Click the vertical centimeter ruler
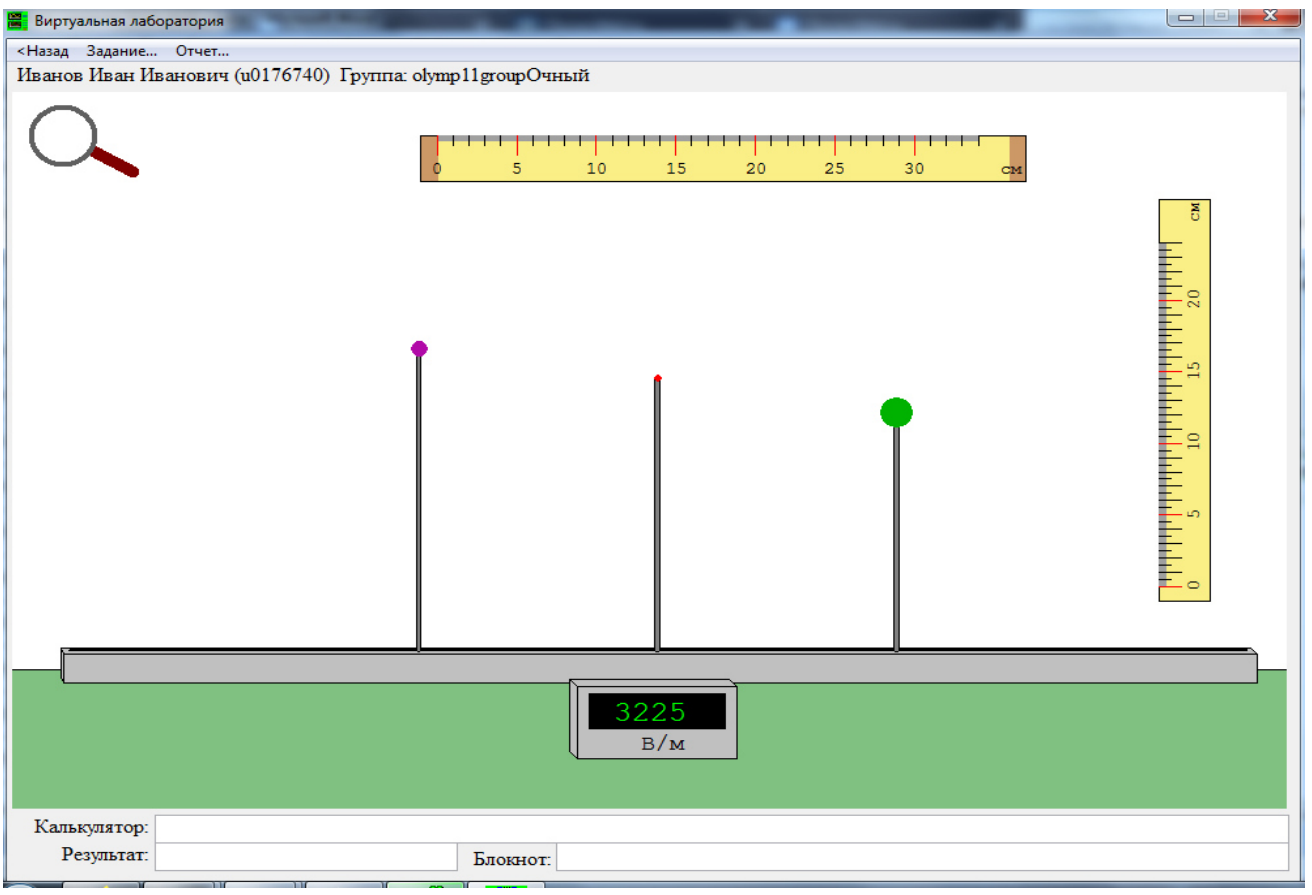The width and height of the screenshot is (1312, 895). click(1184, 400)
